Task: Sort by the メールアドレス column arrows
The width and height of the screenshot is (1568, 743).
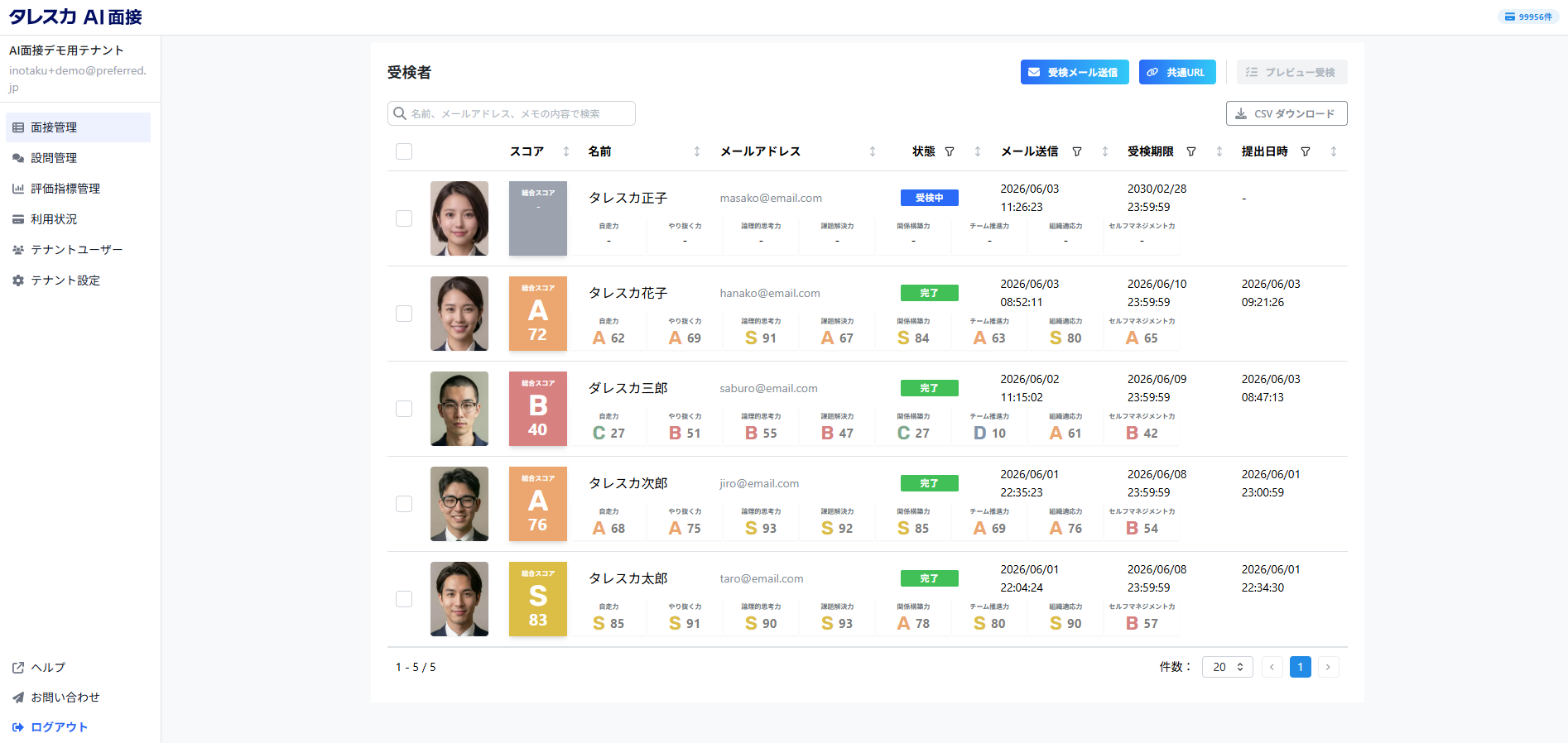Action: pos(873,151)
